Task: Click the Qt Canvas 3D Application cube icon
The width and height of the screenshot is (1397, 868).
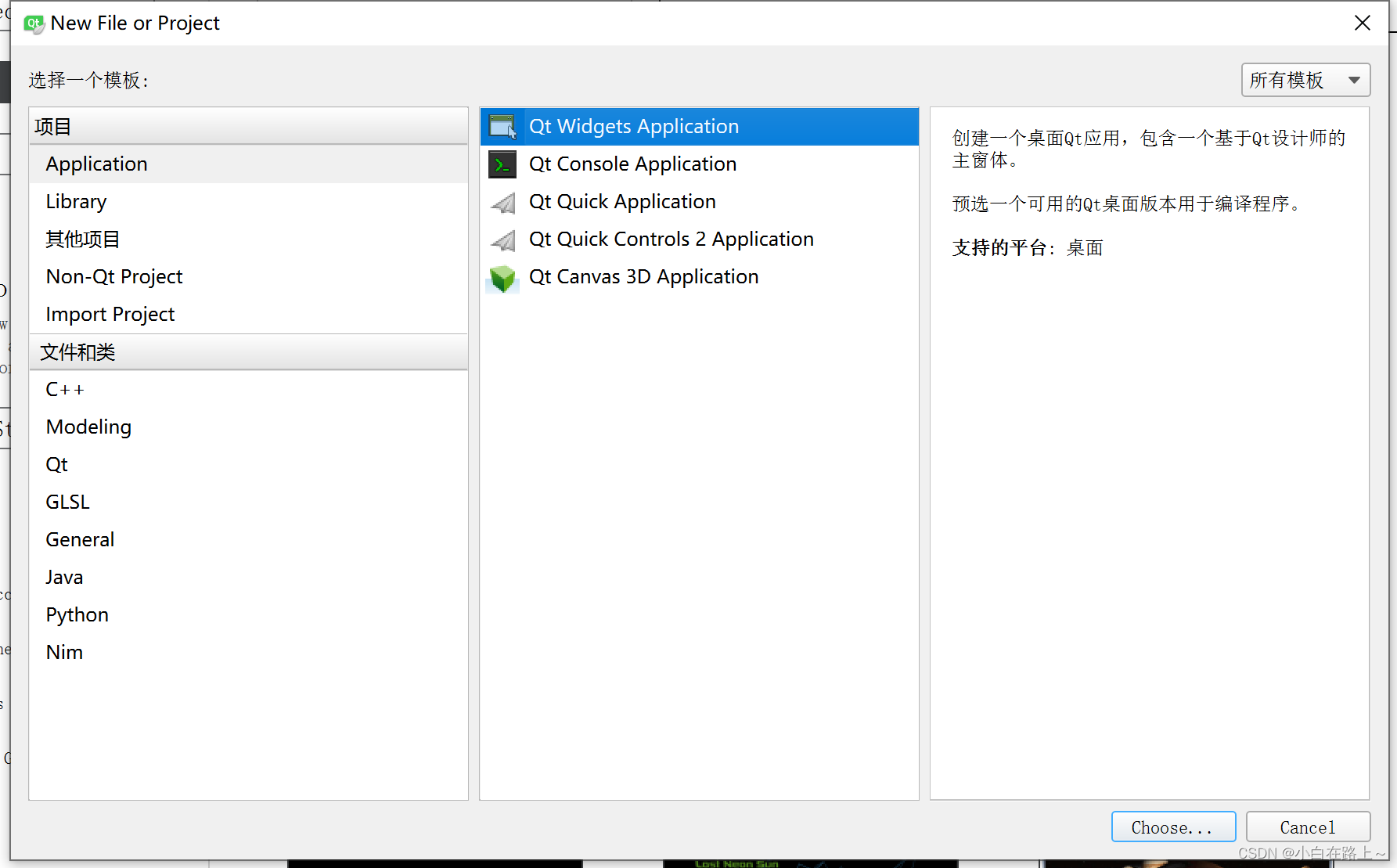Action: tap(502, 279)
